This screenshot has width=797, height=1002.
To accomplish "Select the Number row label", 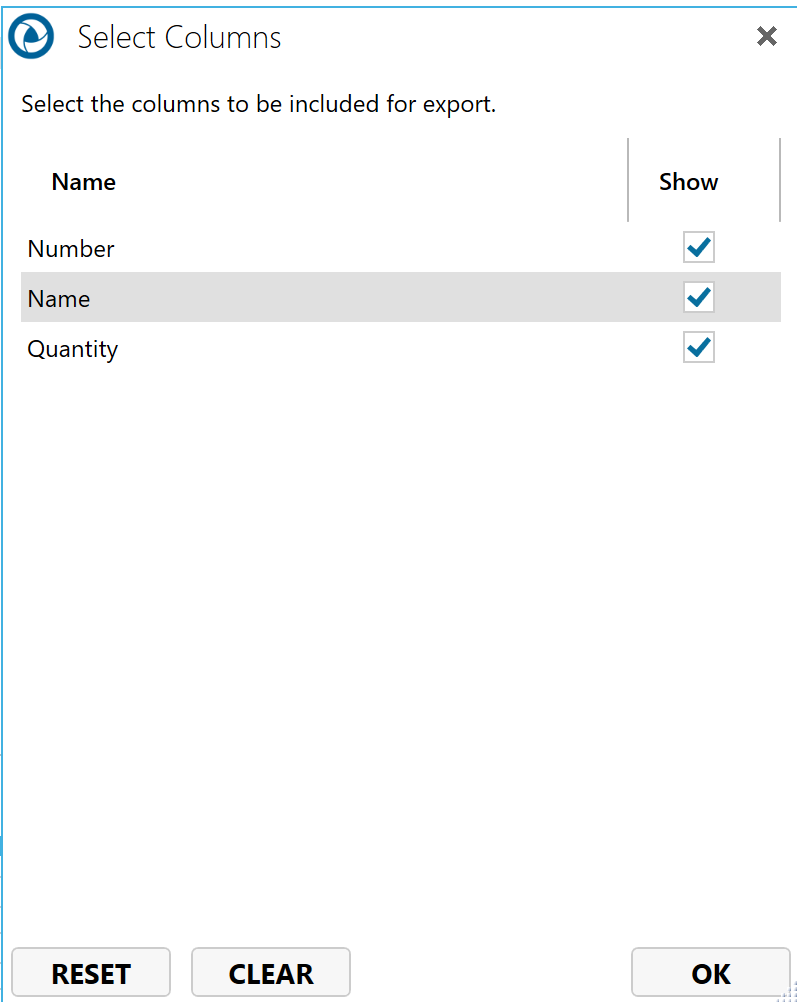I will click(x=71, y=249).
